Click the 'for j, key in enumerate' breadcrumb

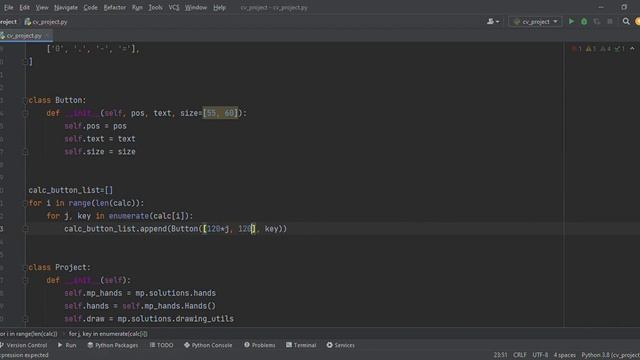108,333
